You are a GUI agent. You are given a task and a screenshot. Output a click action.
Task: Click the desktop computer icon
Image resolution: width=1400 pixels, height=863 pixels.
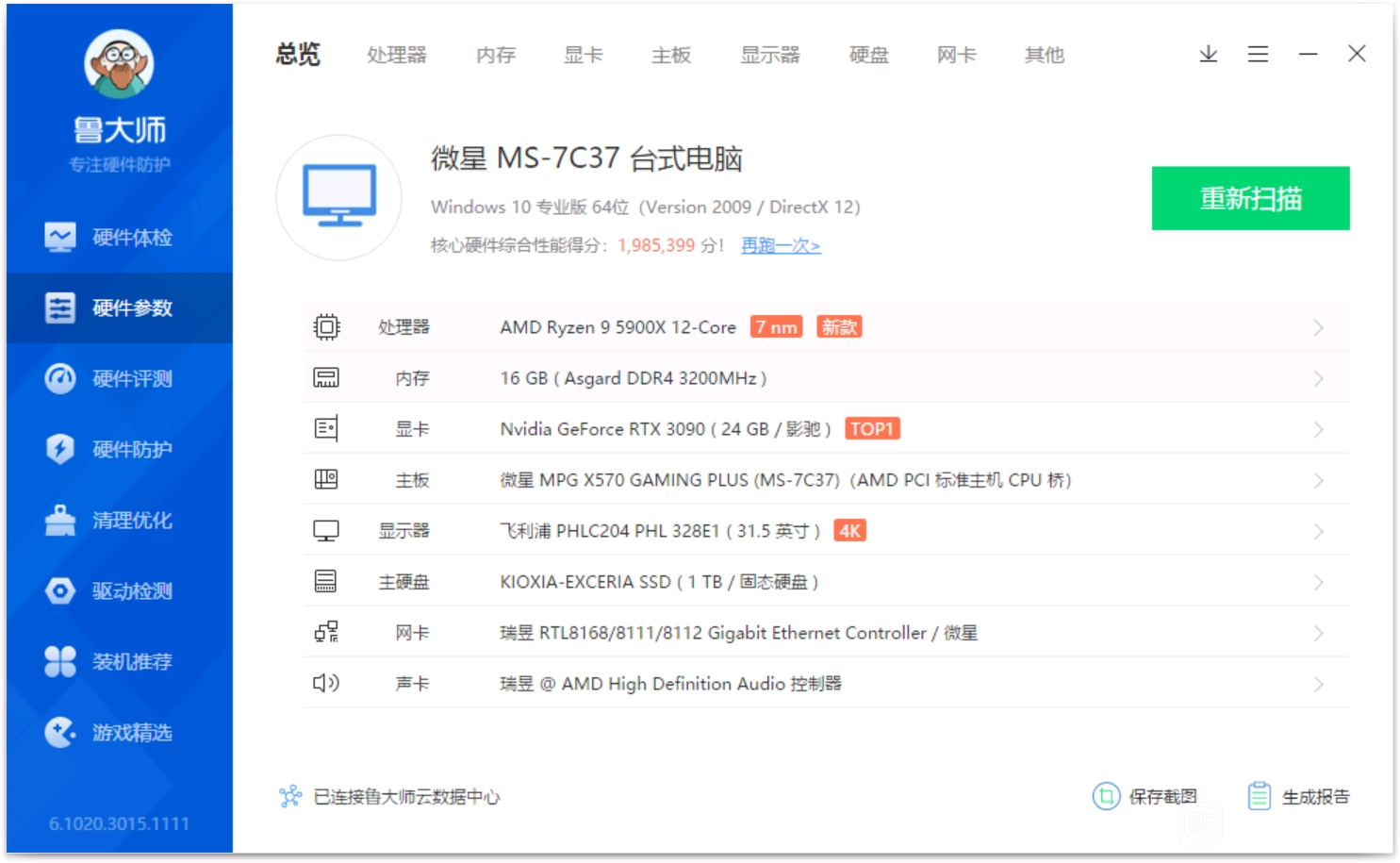point(339,197)
